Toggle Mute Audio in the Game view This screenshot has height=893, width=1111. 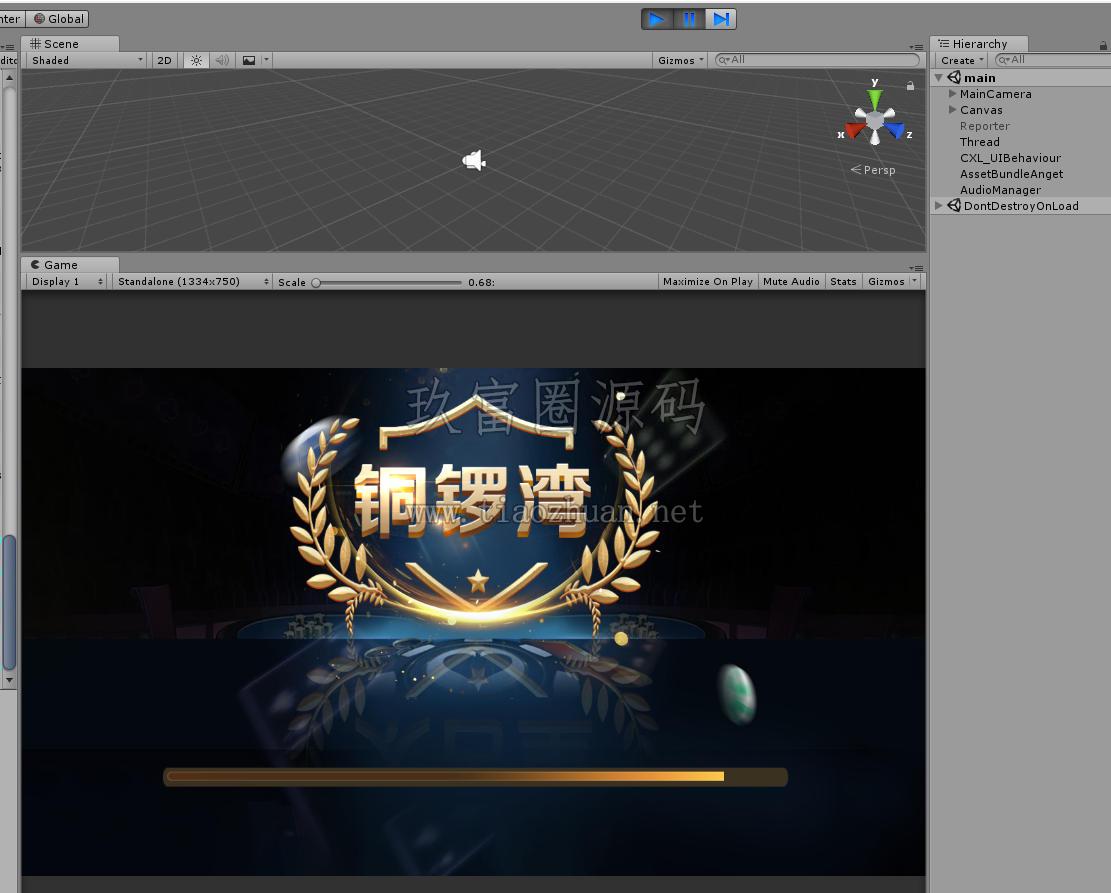tap(791, 281)
